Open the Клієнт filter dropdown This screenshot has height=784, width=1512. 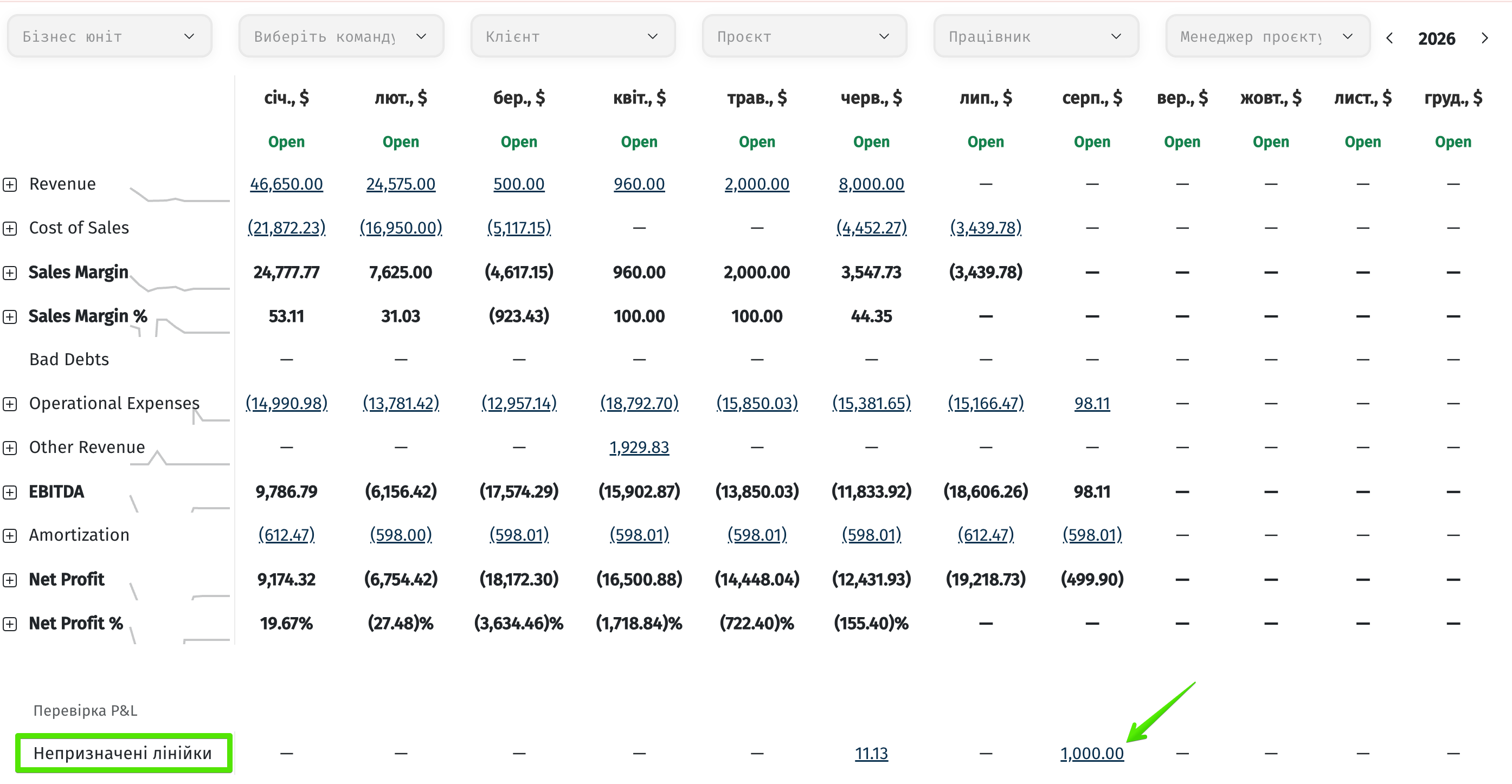573,36
